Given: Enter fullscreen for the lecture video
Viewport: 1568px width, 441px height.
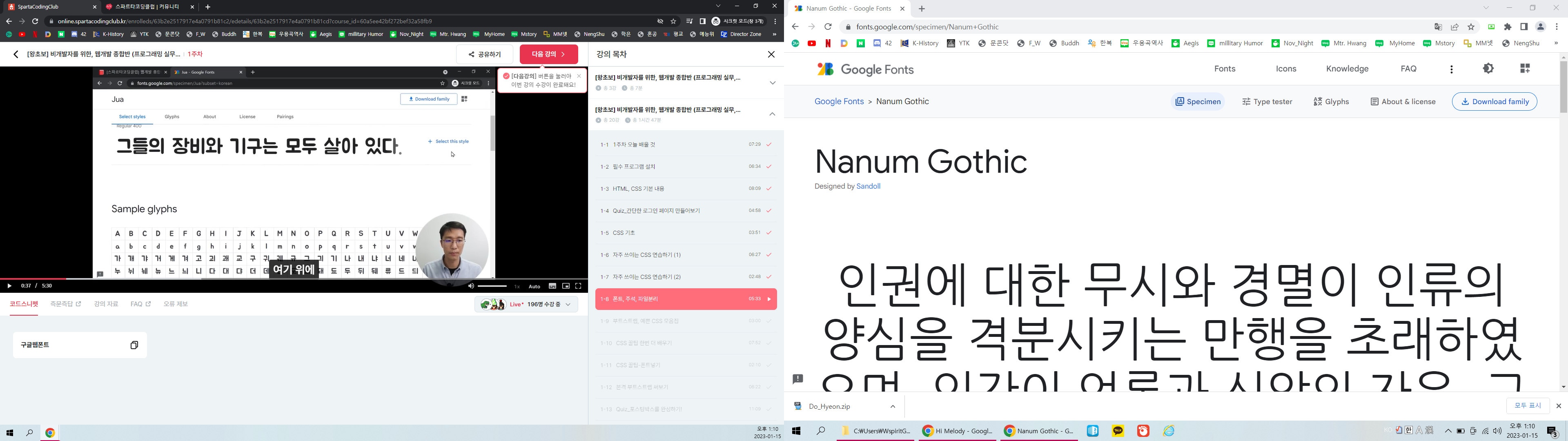Looking at the screenshot, I should 578,286.
